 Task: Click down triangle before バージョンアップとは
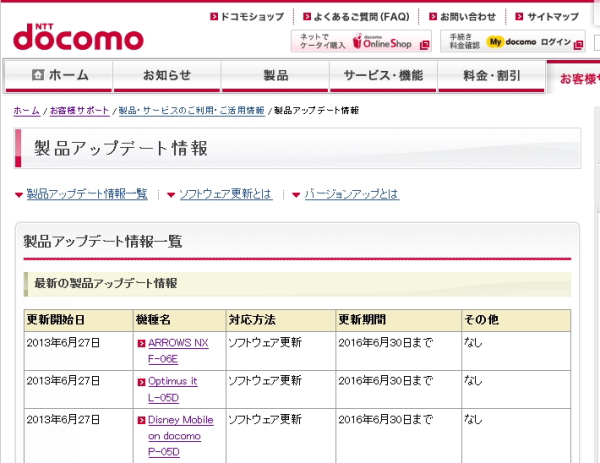click(296, 195)
